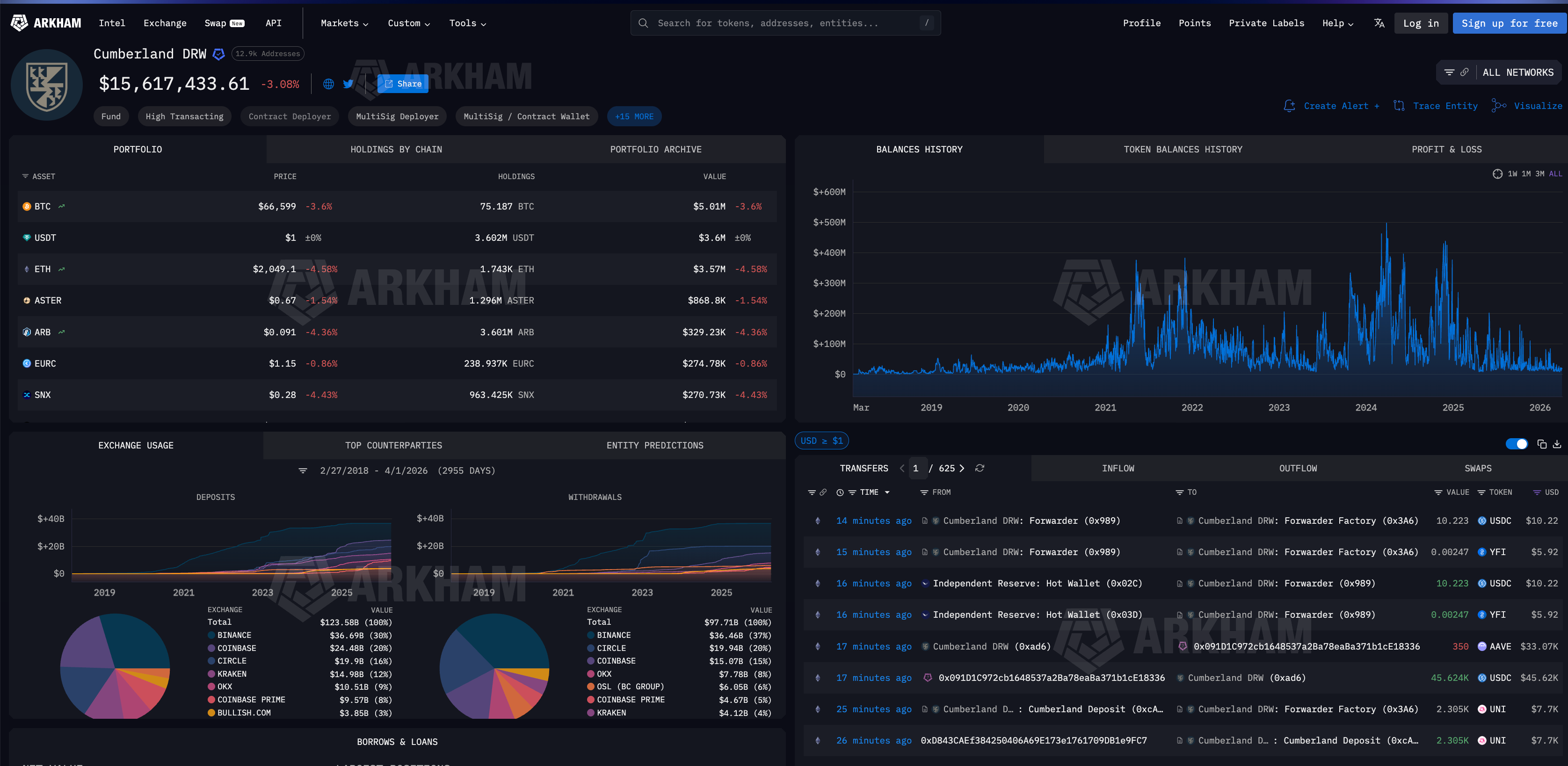Click the TO column filter icon
The image size is (1568, 766).
pyautogui.click(x=1179, y=492)
